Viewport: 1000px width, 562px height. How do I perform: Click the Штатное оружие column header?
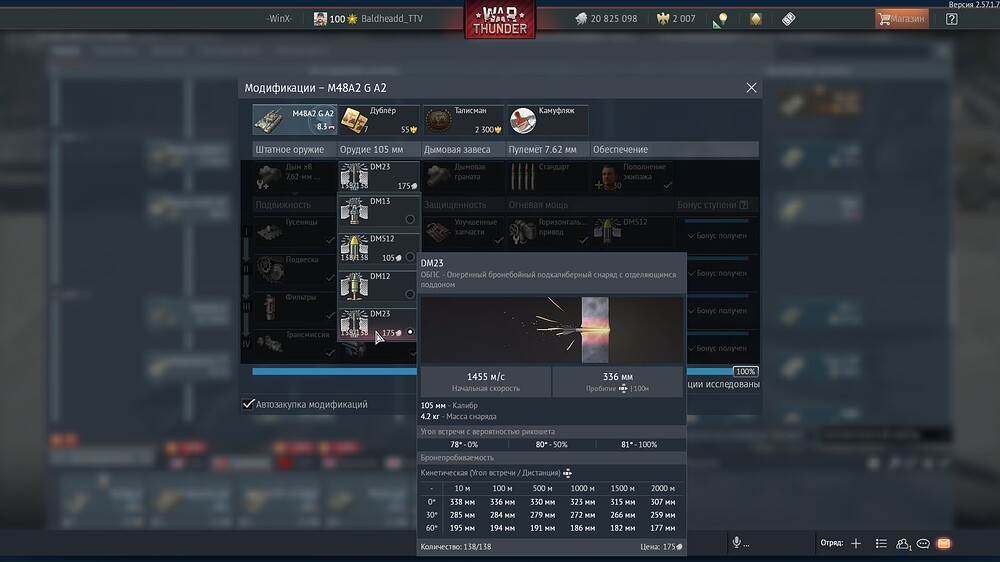tap(290, 149)
